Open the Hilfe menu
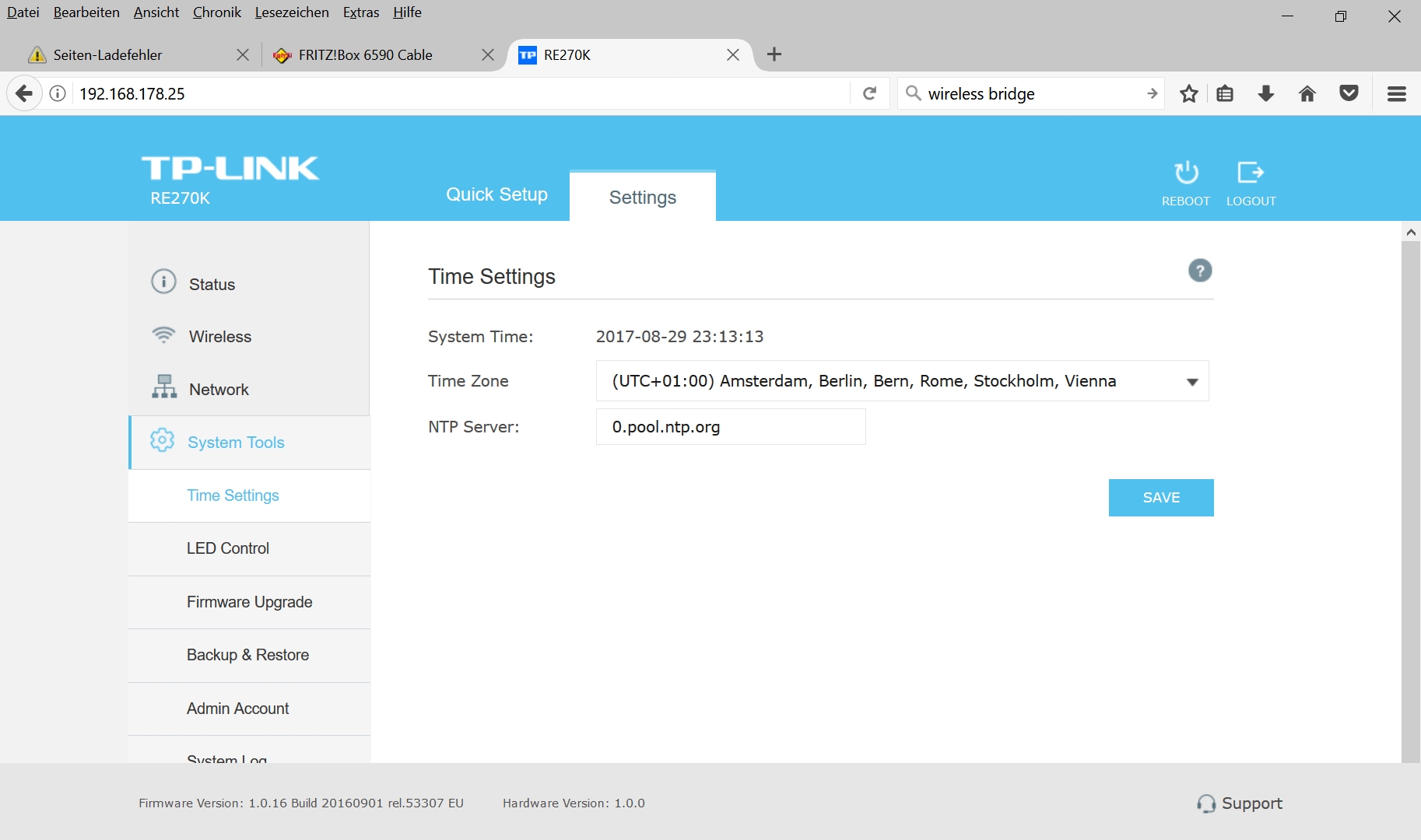Screen dimensions: 1421x840 407,12
